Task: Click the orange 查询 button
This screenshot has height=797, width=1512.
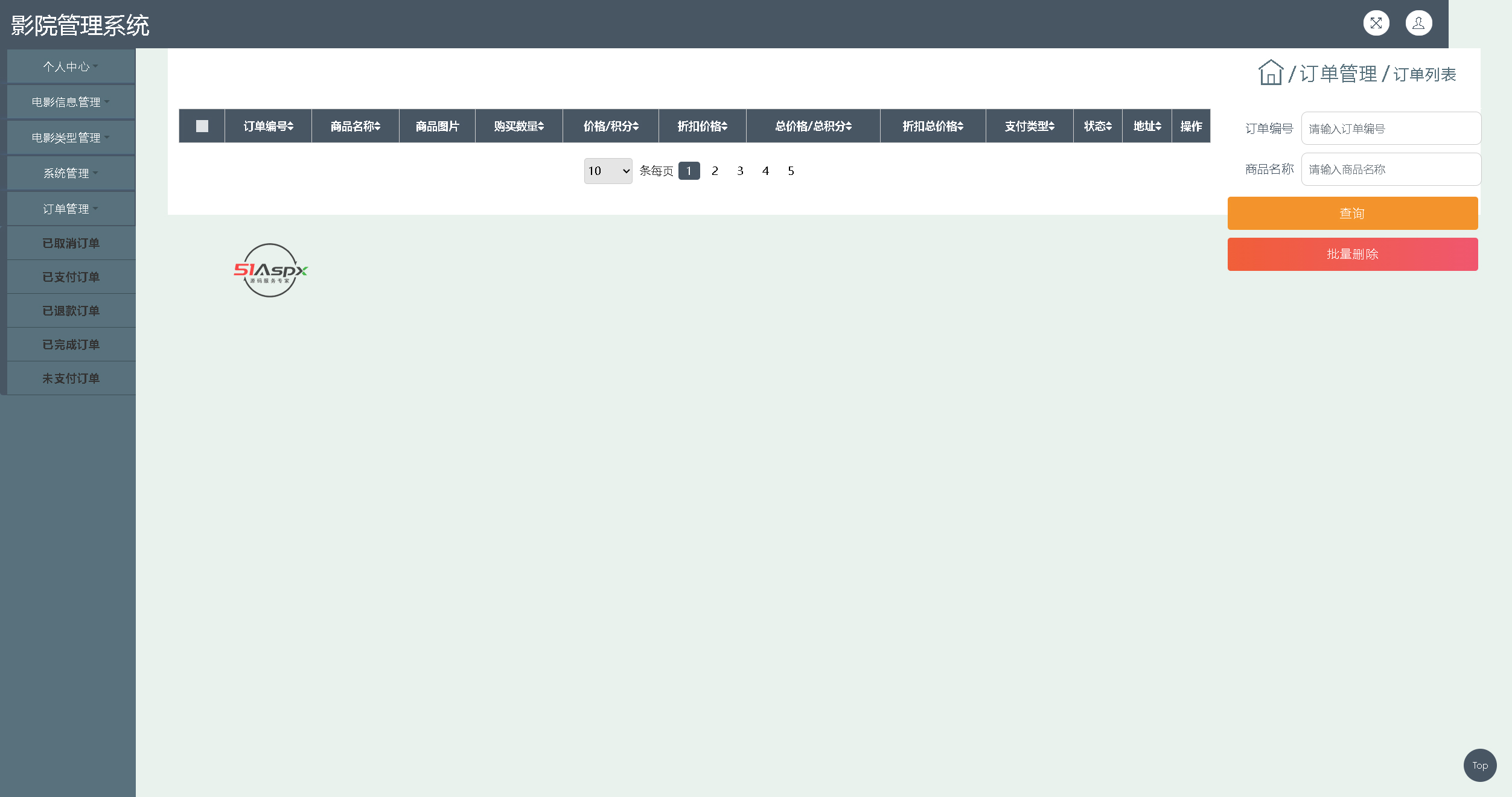Action: pyautogui.click(x=1352, y=213)
